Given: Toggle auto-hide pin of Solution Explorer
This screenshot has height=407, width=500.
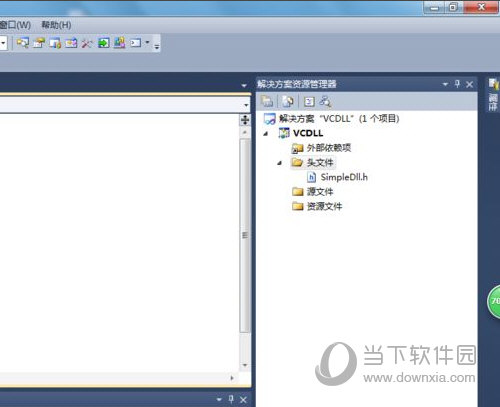Looking at the screenshot, I should point(457,84).
